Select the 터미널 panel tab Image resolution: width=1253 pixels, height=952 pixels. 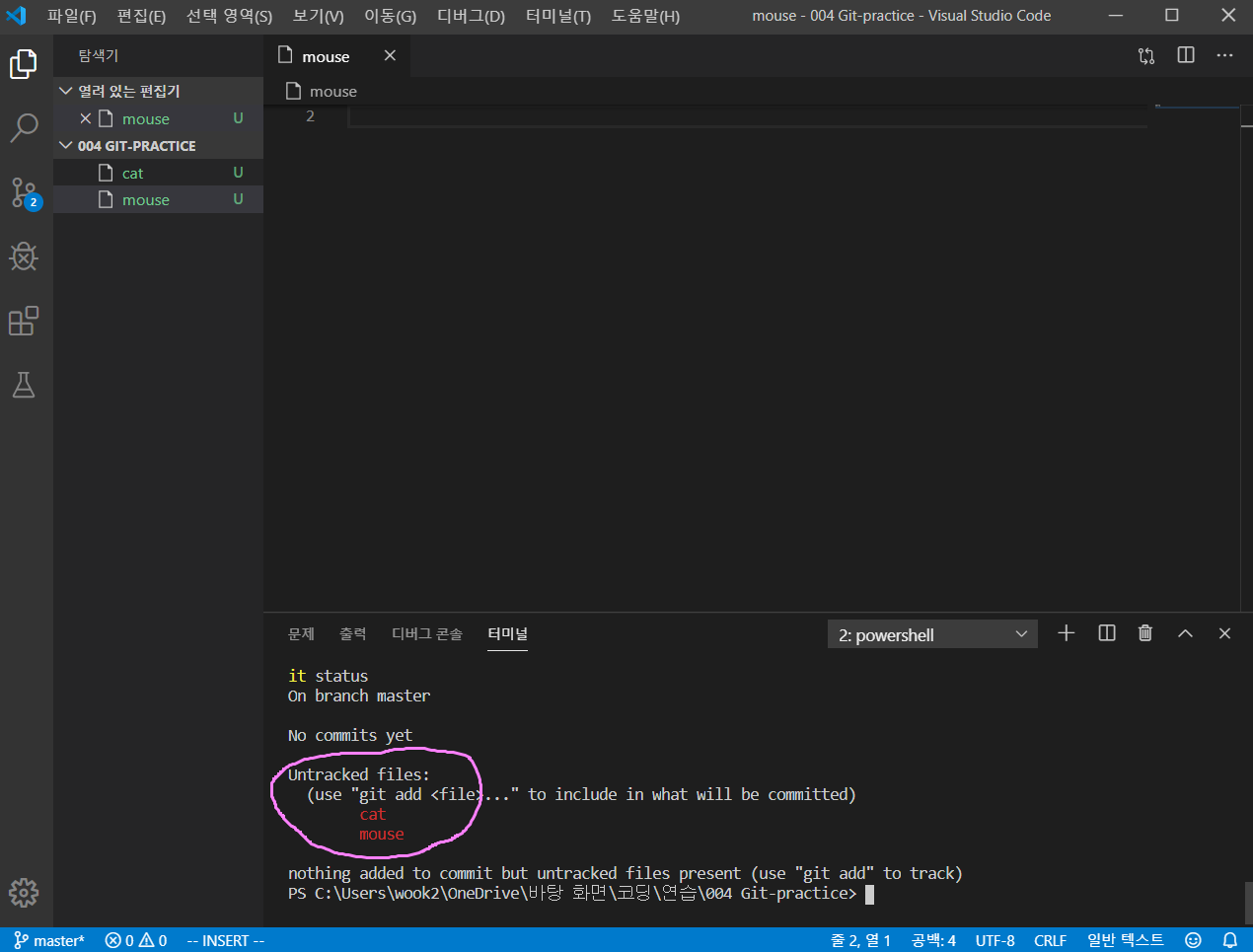tap(507, 633)
